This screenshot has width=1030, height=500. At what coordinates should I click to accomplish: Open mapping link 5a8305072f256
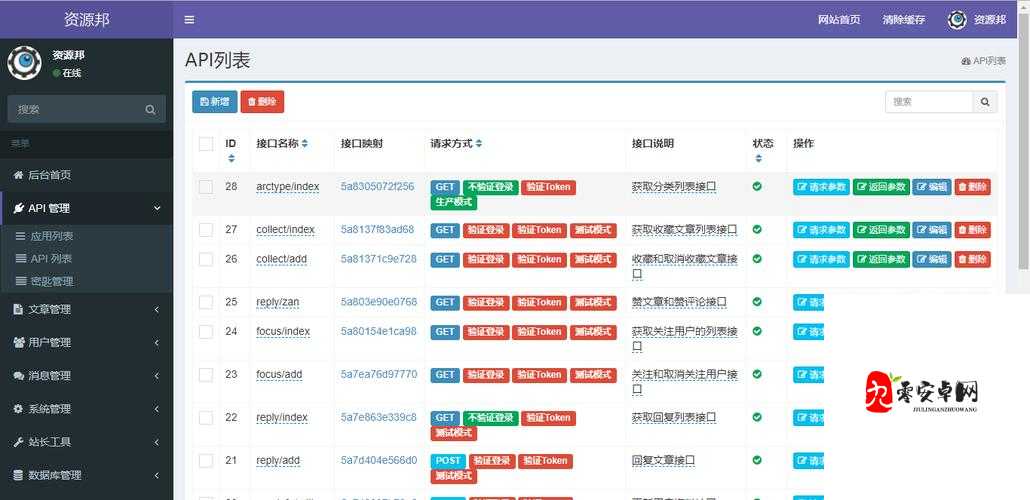[378, 187]
